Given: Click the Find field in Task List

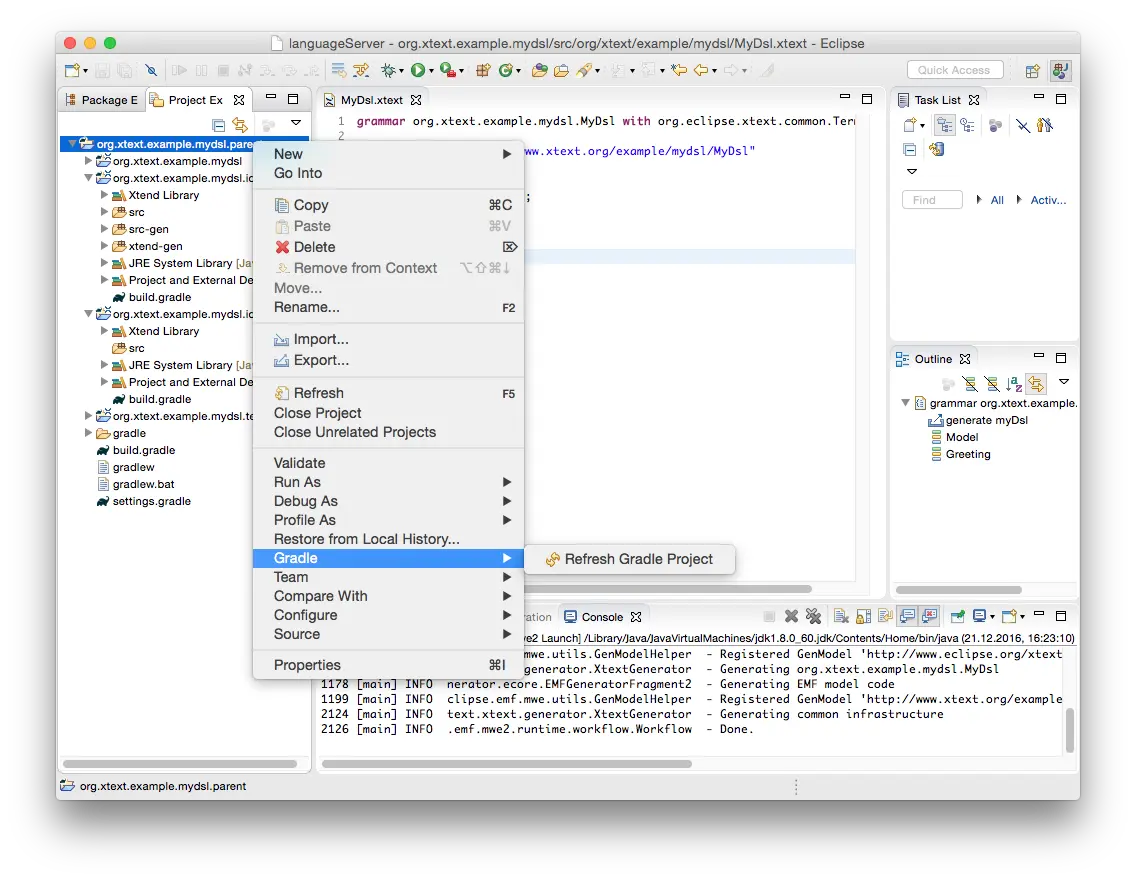Looking at the screenshot, I should click(932, 200).
